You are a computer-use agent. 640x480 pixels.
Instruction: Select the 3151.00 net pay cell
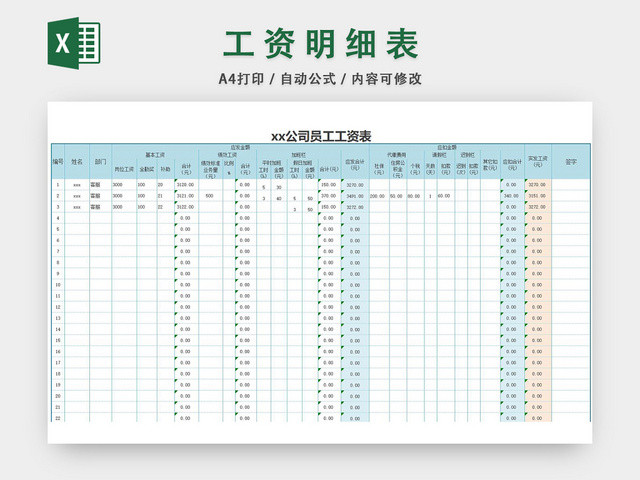(538, 196)
